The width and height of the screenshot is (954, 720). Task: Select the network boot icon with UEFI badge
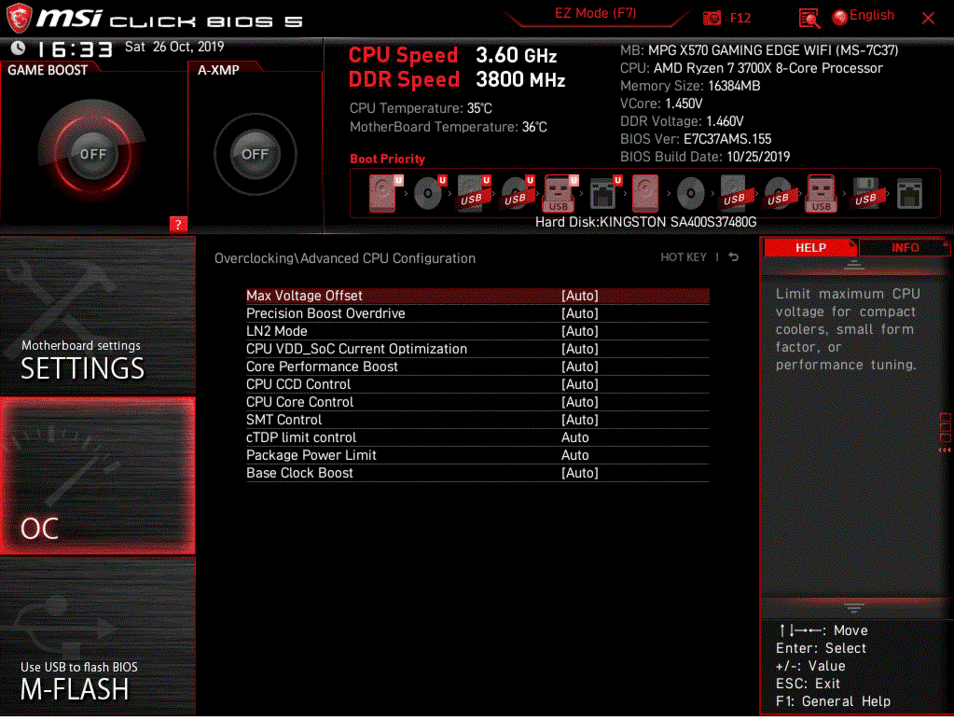[x=604, y=193]
